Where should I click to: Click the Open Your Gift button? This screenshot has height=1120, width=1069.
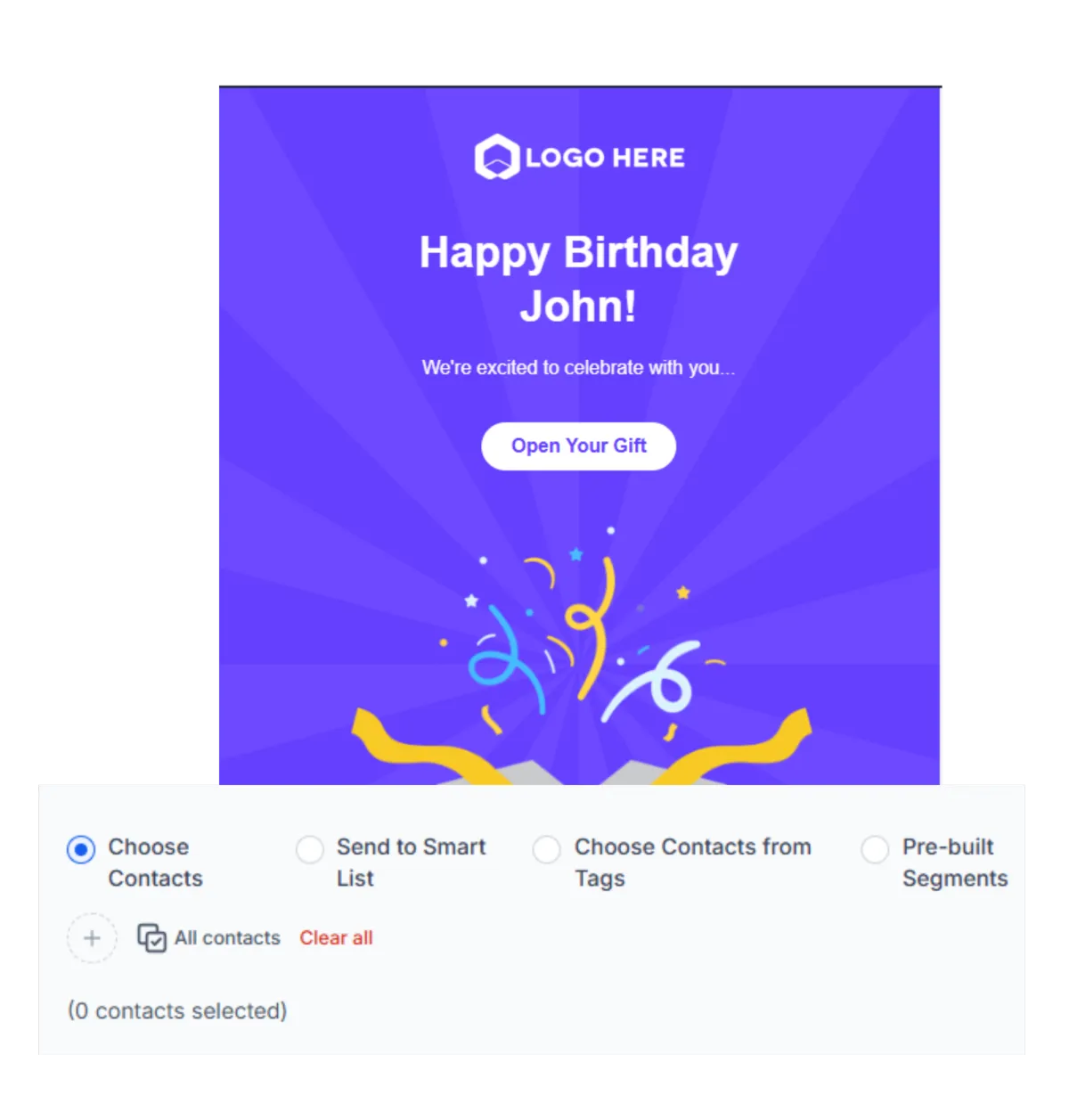click(579, 446)
